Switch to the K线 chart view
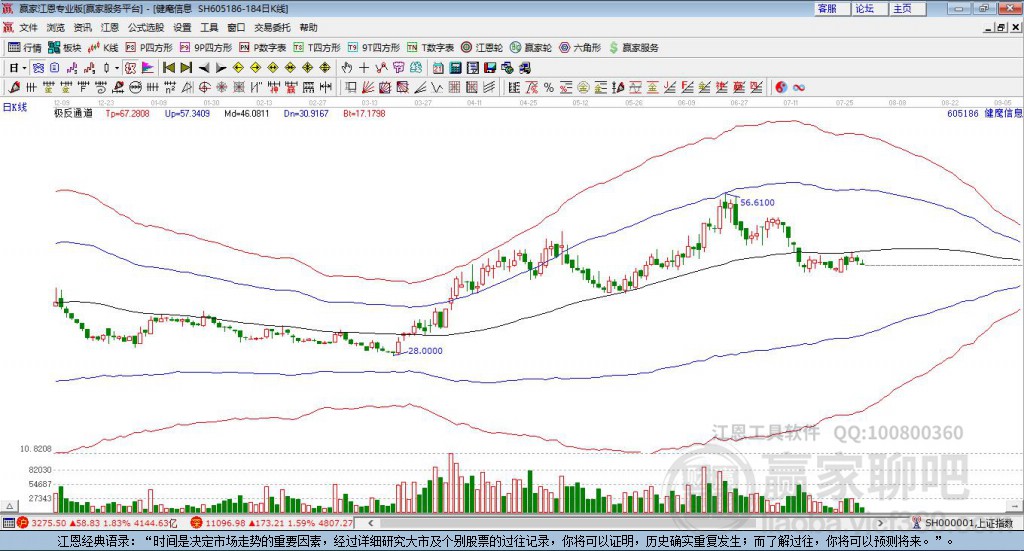The image size is (1024, 551). (103, 48)
